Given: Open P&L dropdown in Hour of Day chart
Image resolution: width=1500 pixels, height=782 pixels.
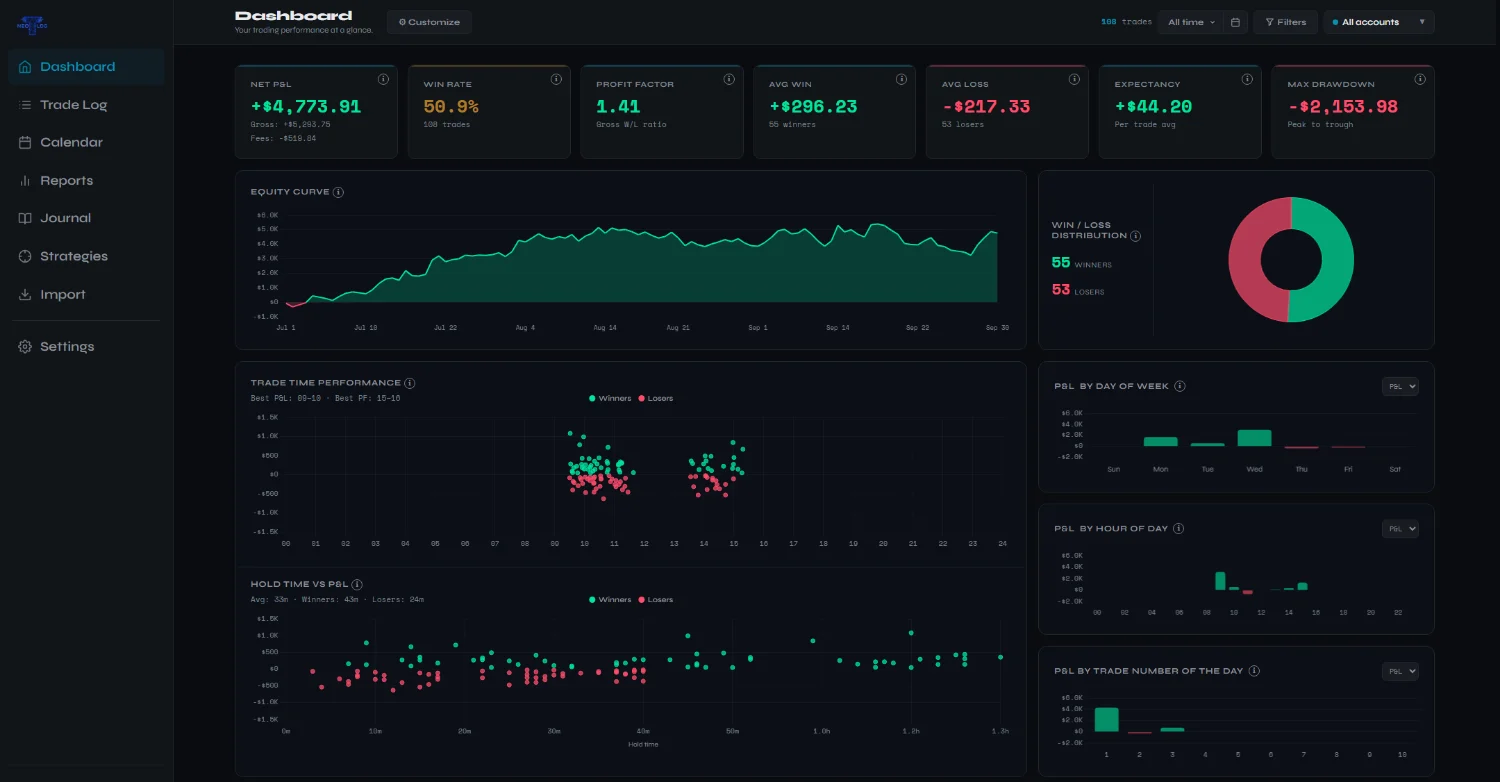Looking at the screenshot, I should [1400, 529].
